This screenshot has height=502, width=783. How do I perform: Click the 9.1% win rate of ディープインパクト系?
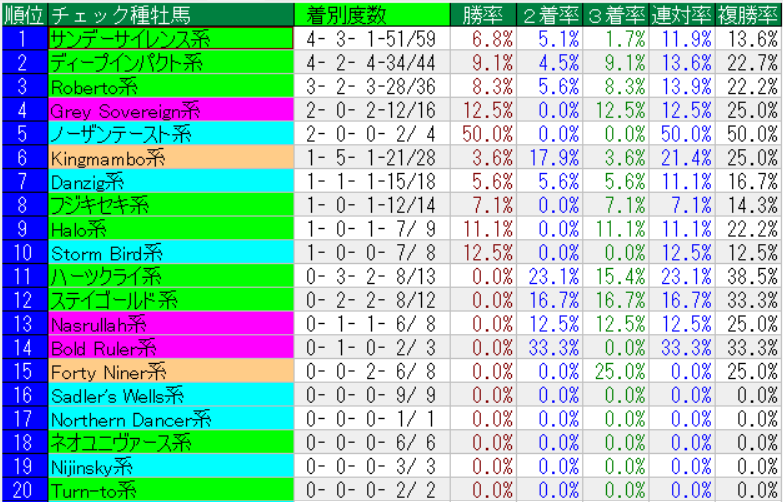point(482,62)
